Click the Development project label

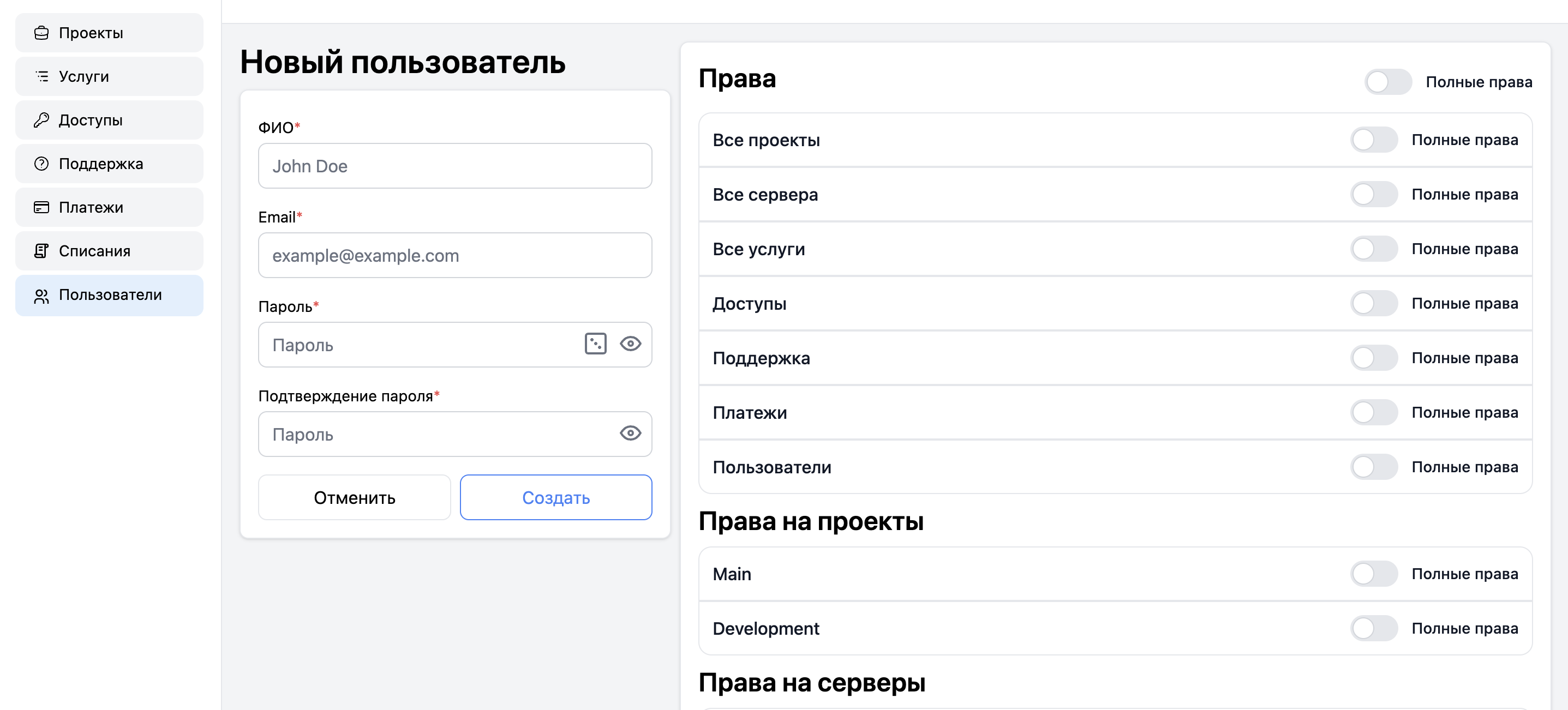point(766,628)
